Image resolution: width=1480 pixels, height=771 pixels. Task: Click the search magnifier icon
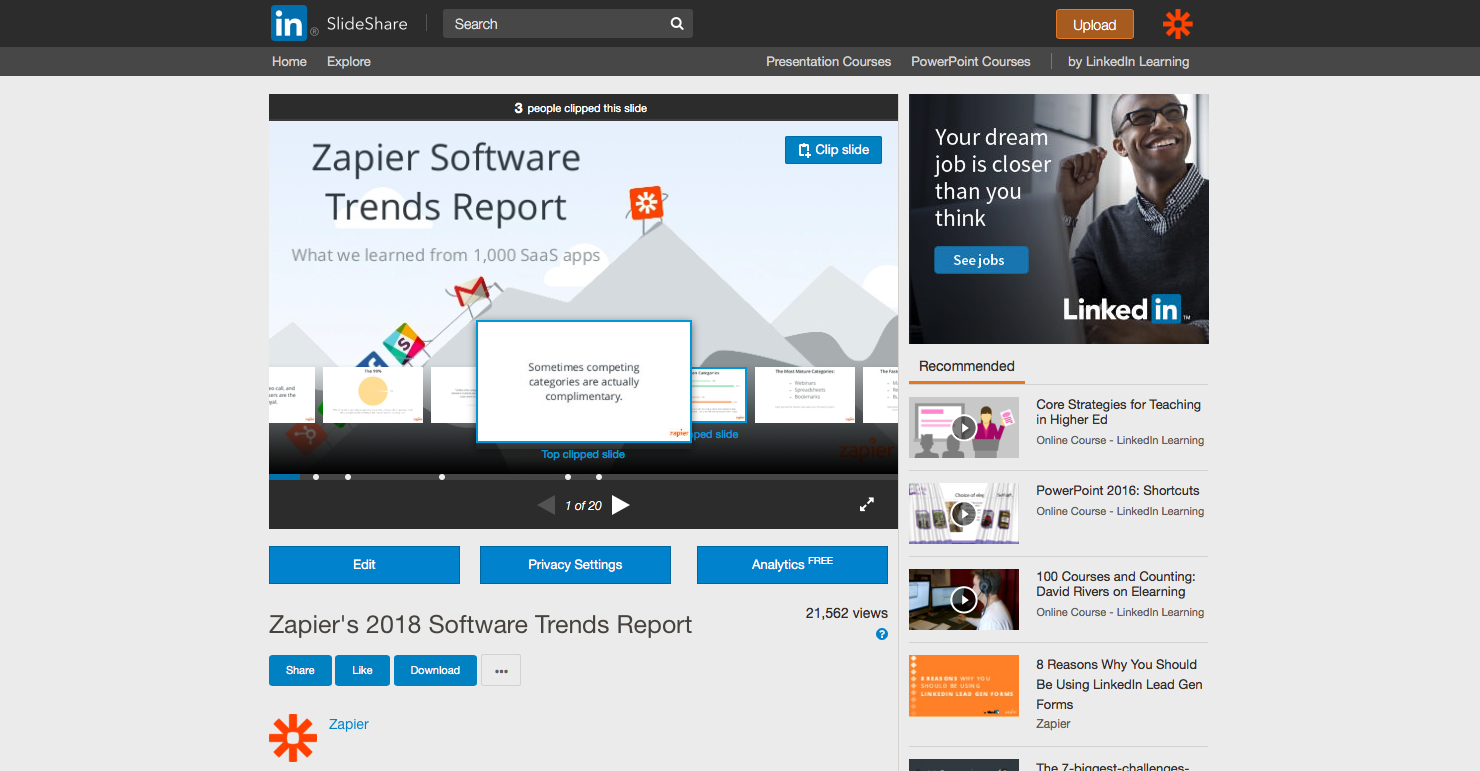(677, 24)
